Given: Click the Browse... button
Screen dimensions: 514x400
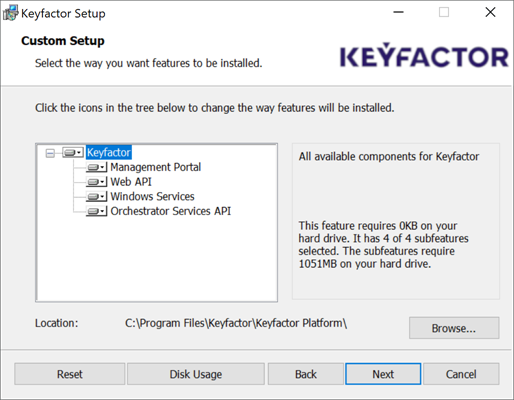Looking at the screenshot, I should tap(454, 328).
